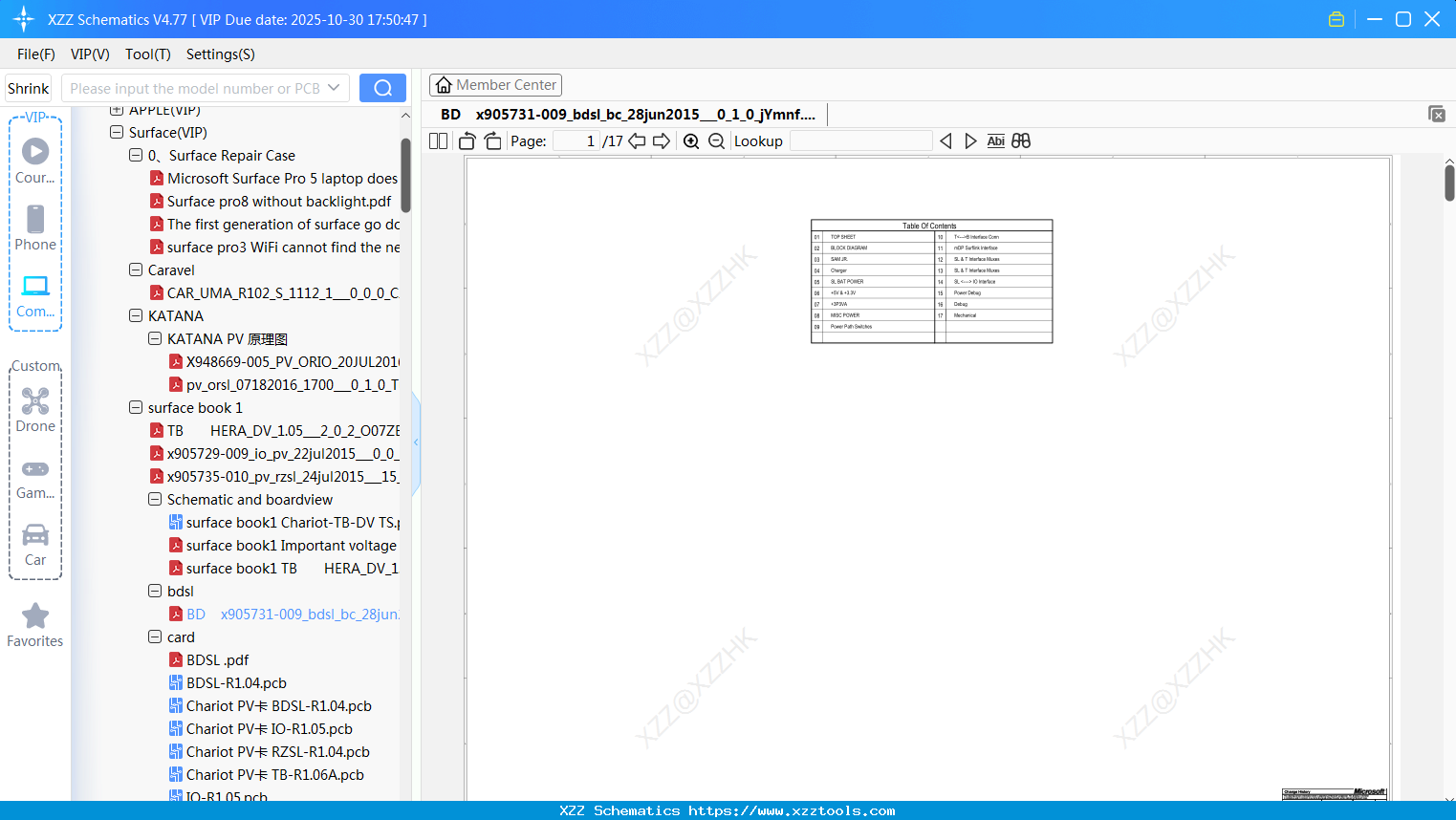
Task: Collapse the sidebar with the handle
Action: [416, 442]
